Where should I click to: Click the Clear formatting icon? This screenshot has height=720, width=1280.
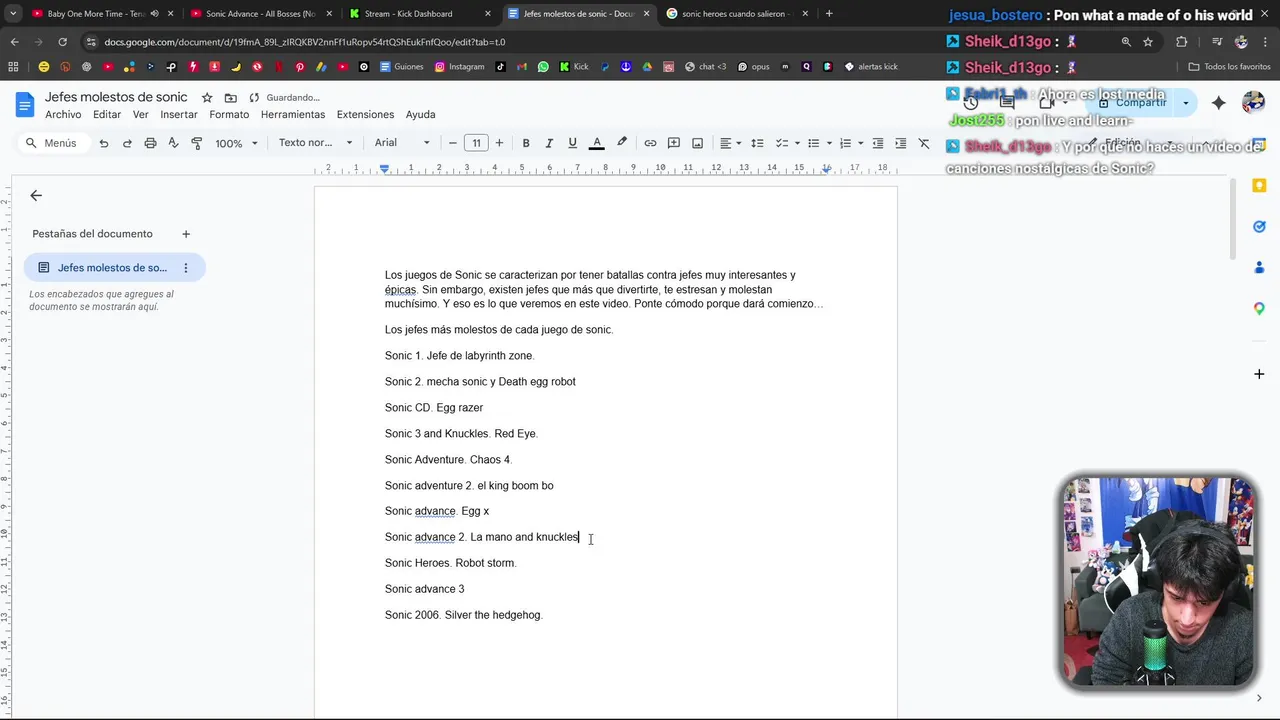tap(924, 143)
